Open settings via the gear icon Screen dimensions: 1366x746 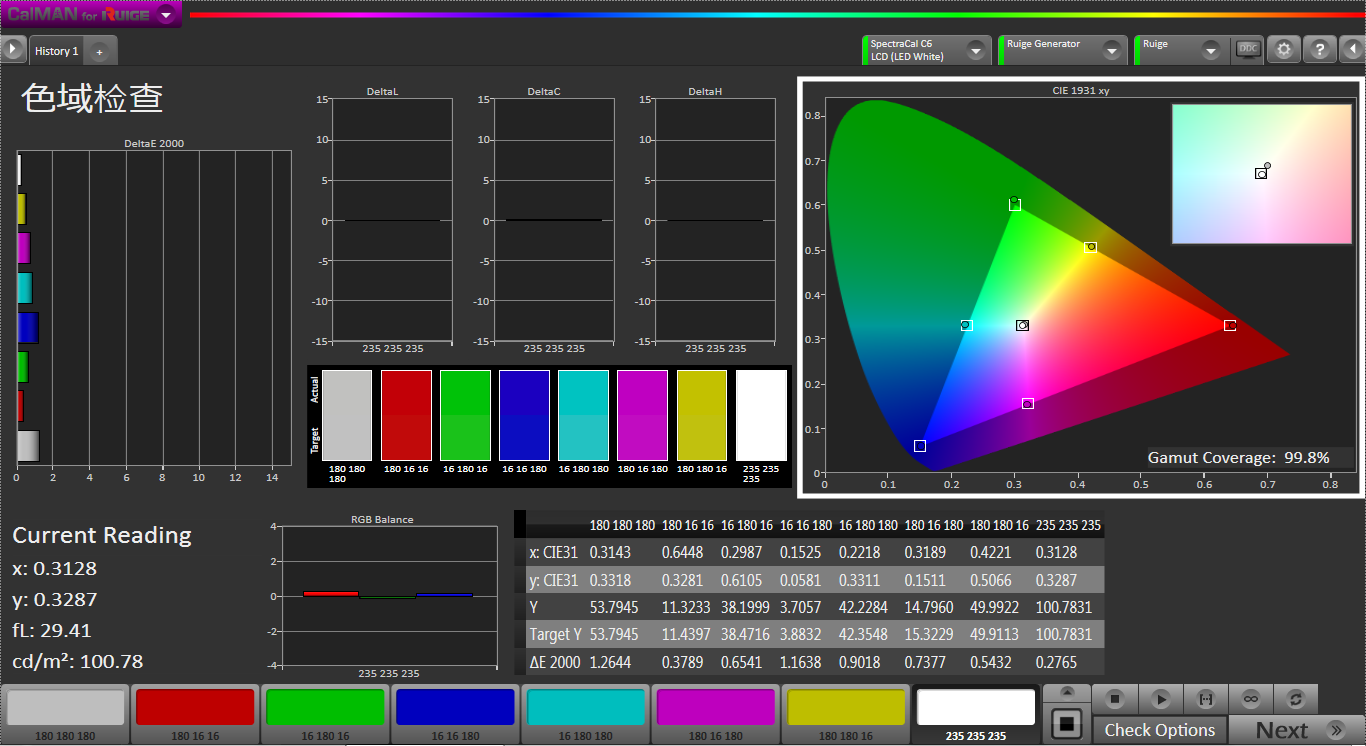point(1285,49)
